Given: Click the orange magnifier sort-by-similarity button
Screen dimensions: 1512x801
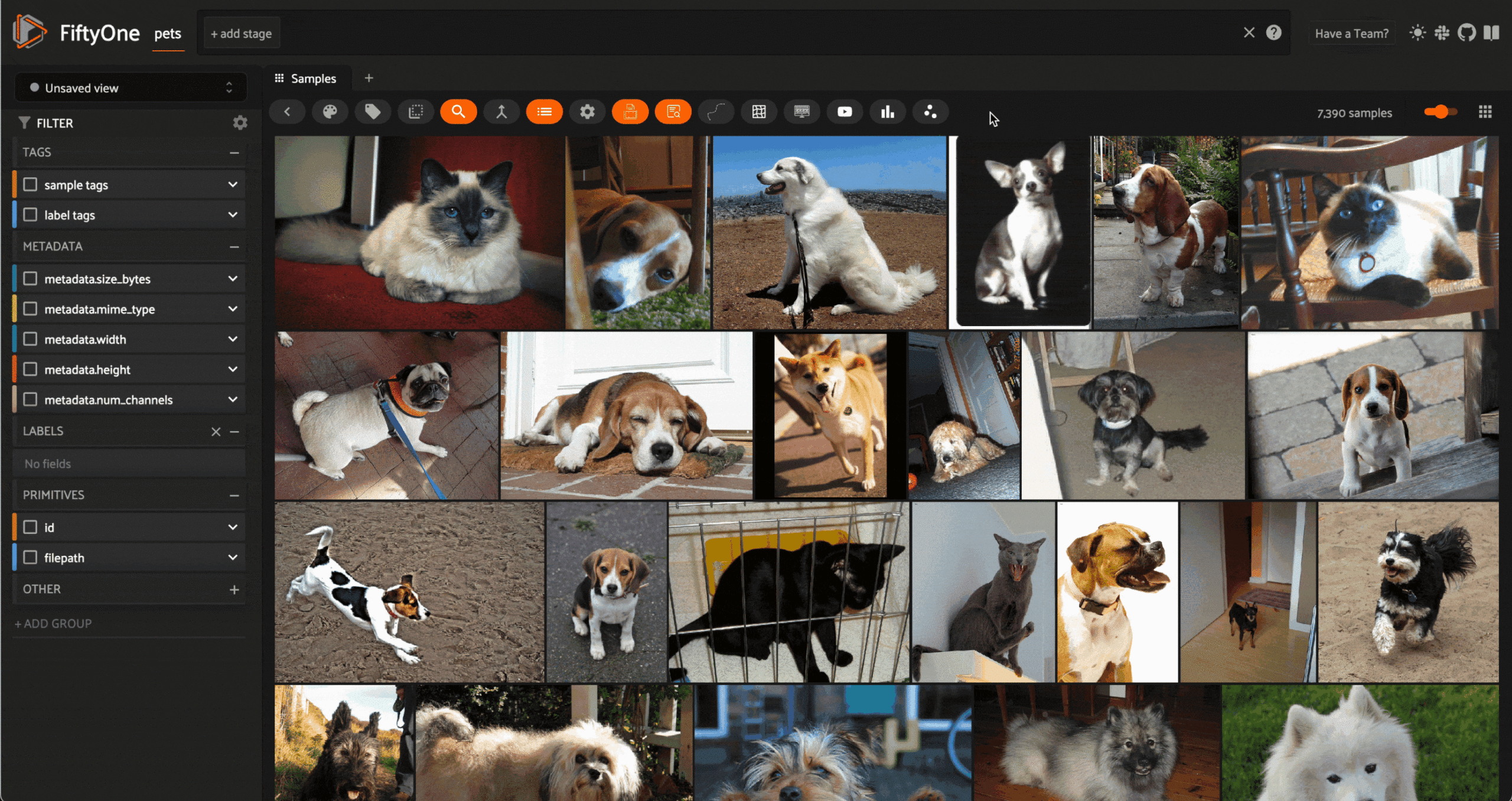Looking at the screenshot, I should click(x=458, y=112).
